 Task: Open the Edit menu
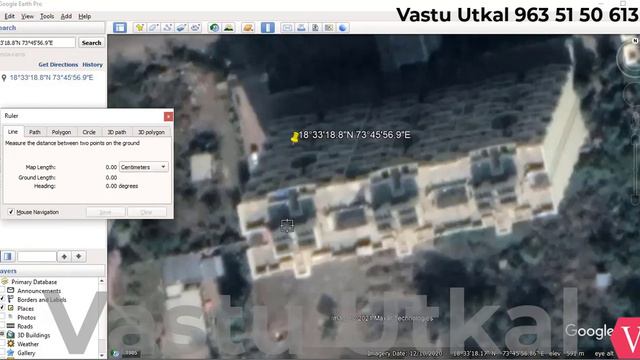[x=9, y=16]
